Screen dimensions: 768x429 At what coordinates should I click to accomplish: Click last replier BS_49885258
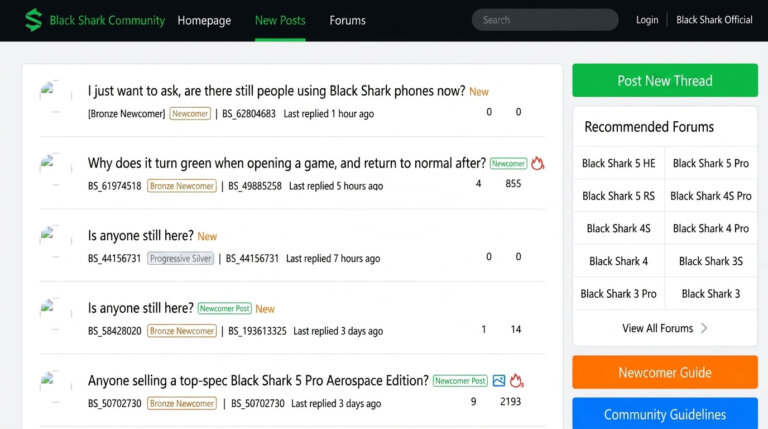coord(255,186)
